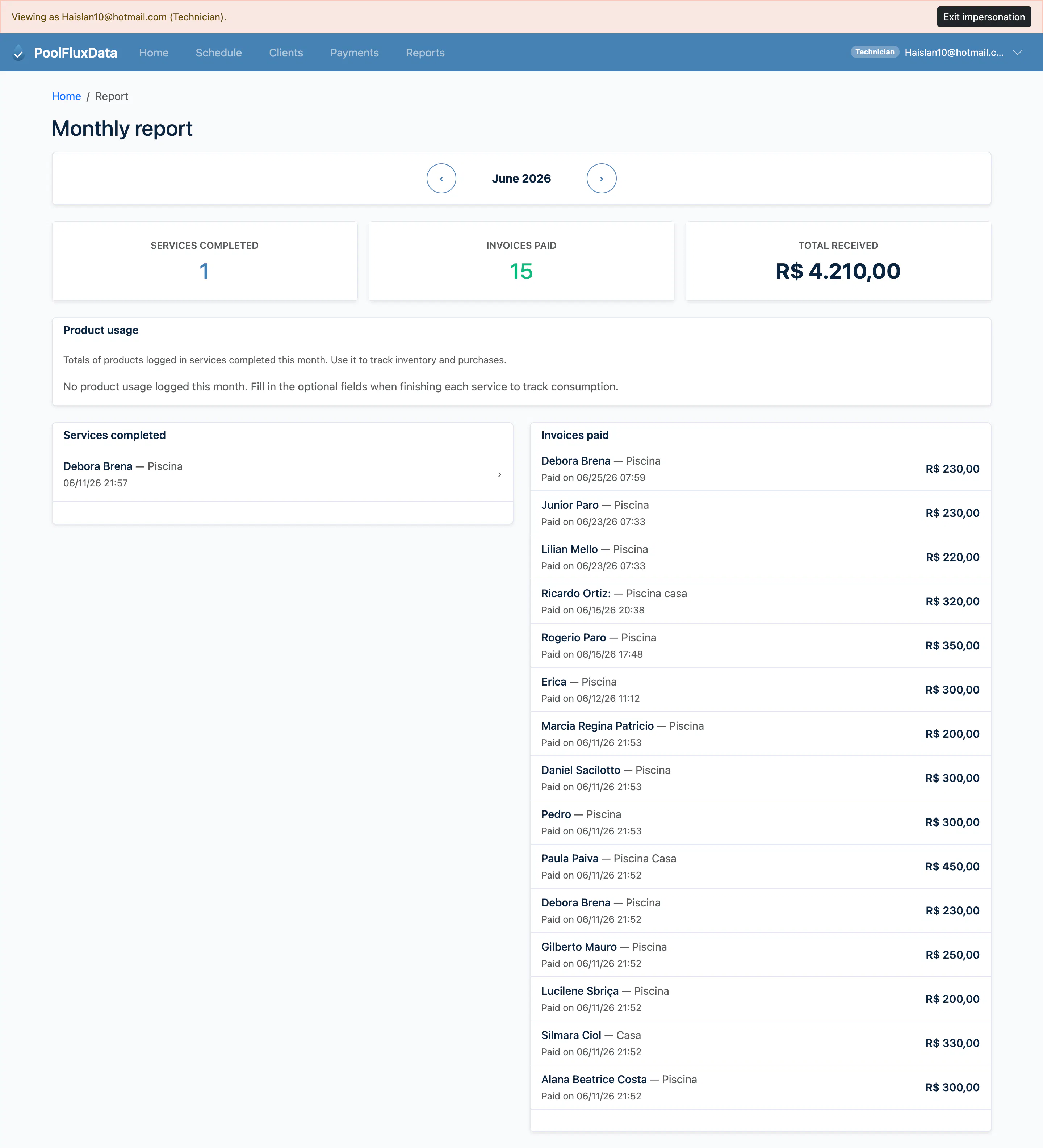Screen dimensions: 1043x1148
Task: Click the R$ 330,00 amount
Action: click(x=952, y=1043)
